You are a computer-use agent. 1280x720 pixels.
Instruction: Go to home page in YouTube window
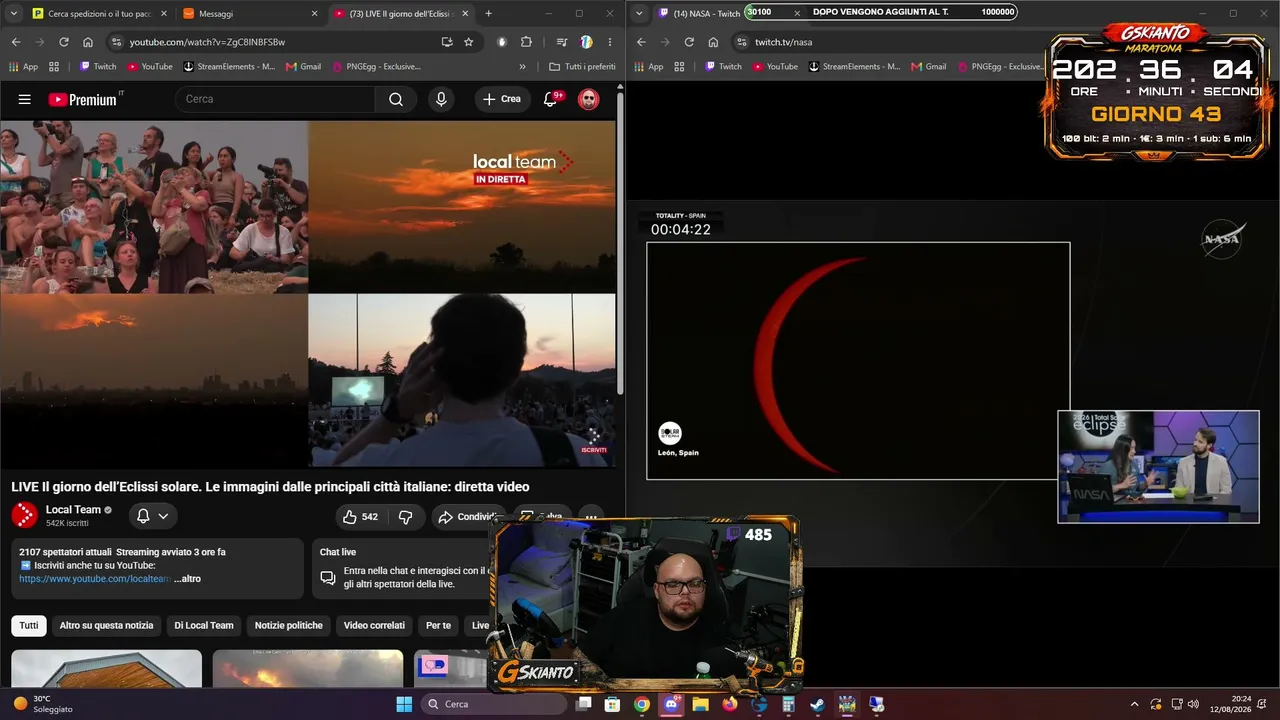[88, 42]
